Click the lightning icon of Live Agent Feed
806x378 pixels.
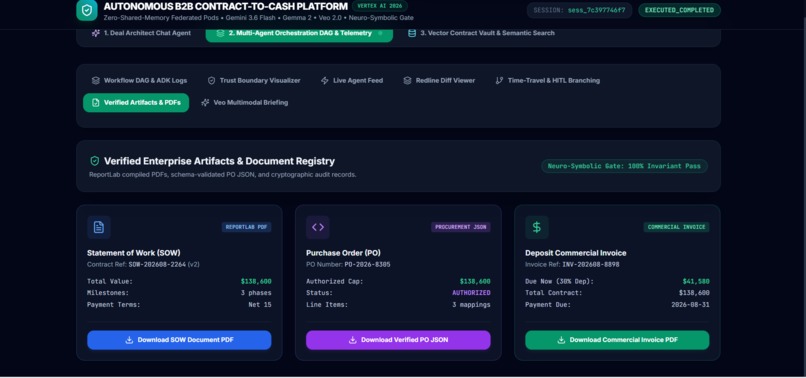[x=324, y=81]
